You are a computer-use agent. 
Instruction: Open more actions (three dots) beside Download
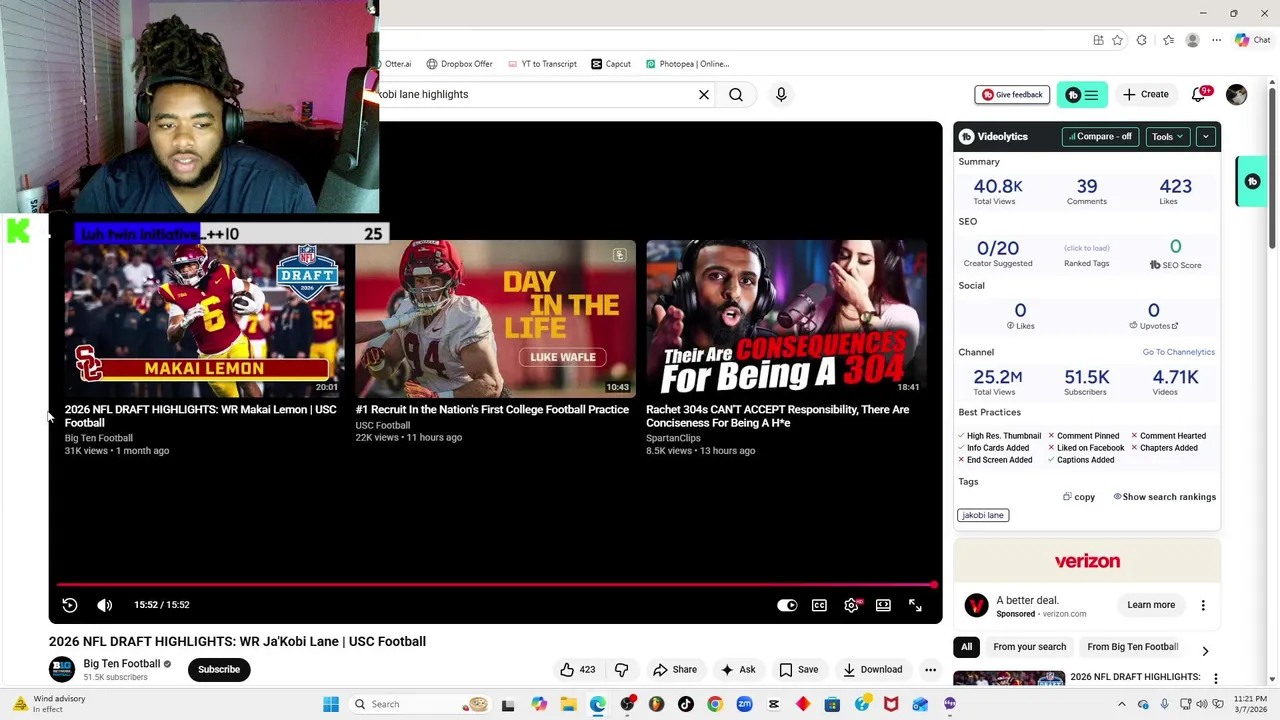(x=930, y=670)
